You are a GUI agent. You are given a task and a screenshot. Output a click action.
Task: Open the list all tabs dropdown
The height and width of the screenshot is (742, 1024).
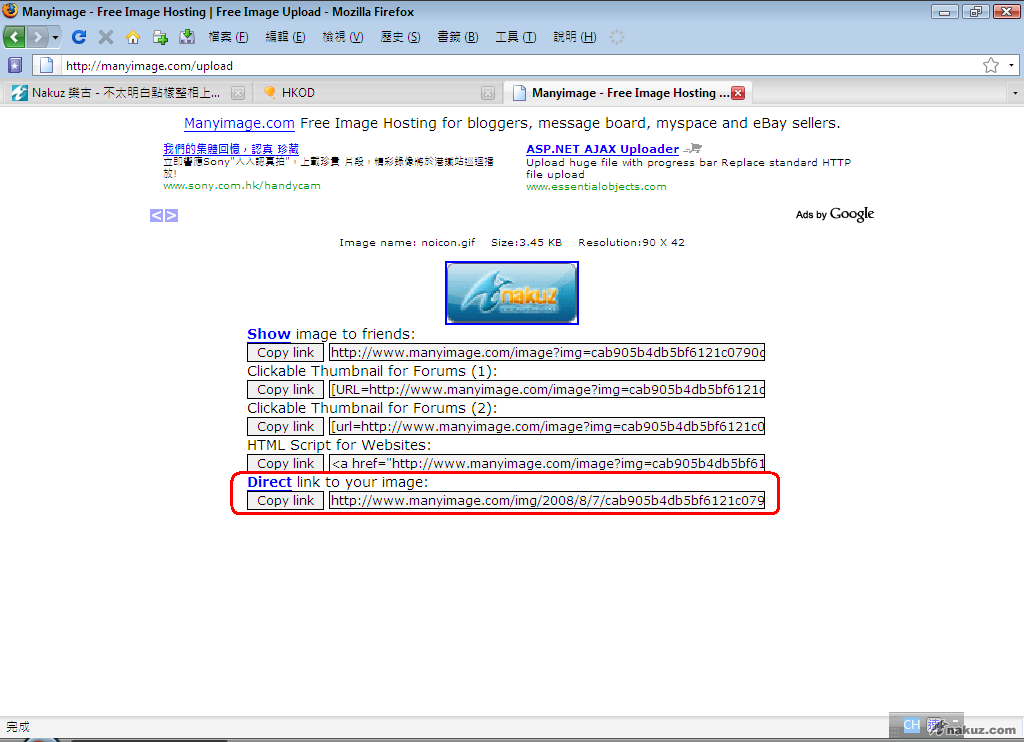click(1015, 93)
